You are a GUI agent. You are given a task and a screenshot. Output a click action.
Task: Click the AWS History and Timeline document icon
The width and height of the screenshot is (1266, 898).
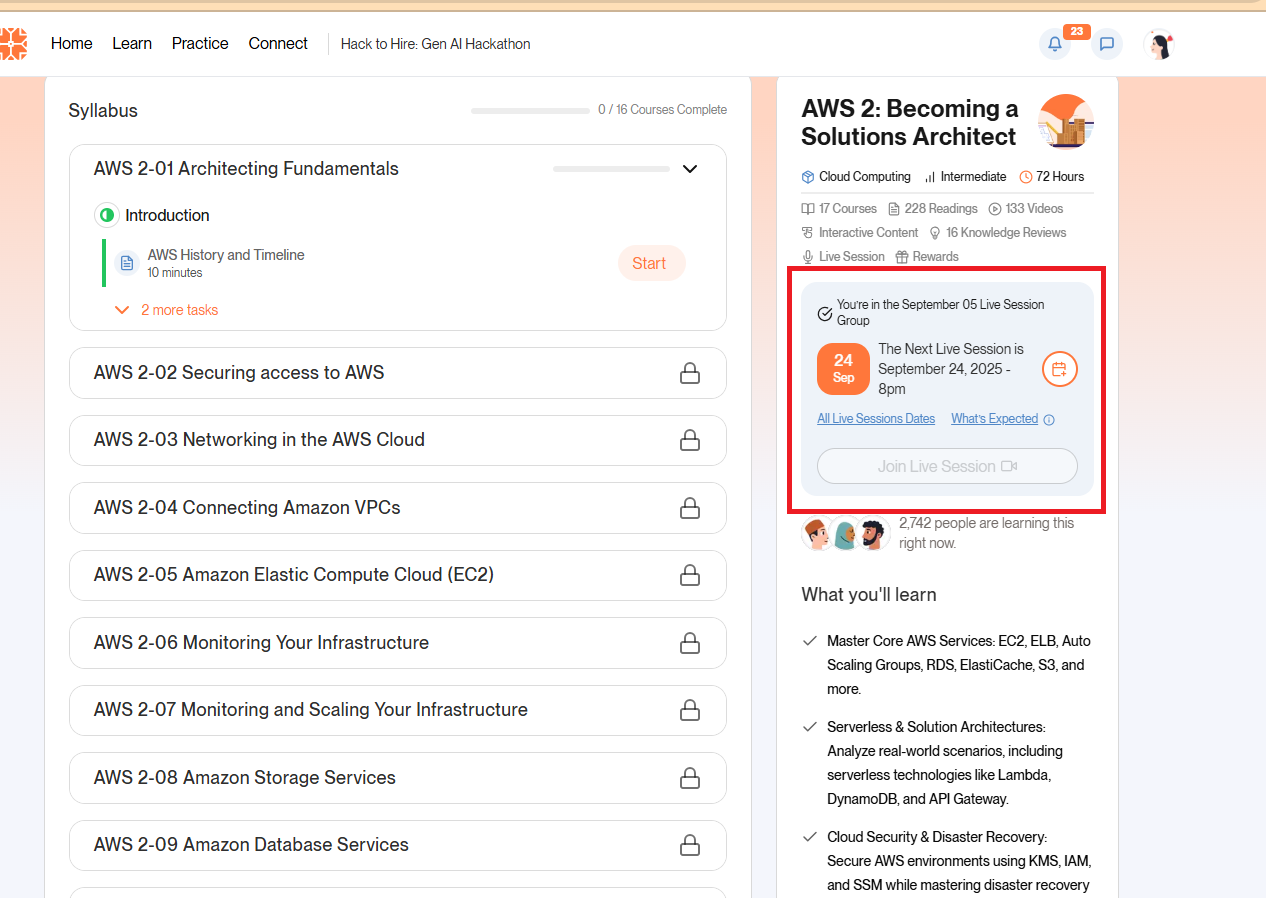[127, 263]
